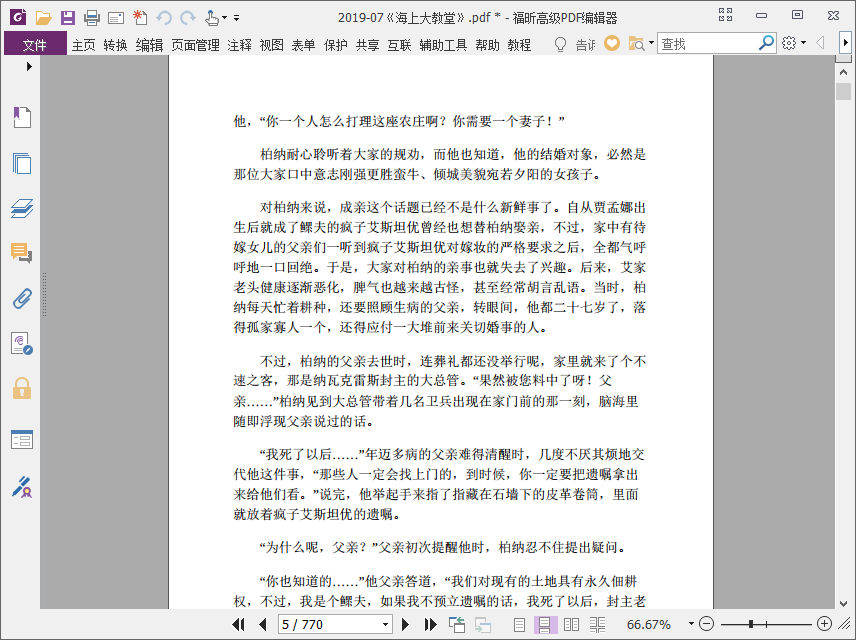Select the hand touch mode icon

coord(212,18)
